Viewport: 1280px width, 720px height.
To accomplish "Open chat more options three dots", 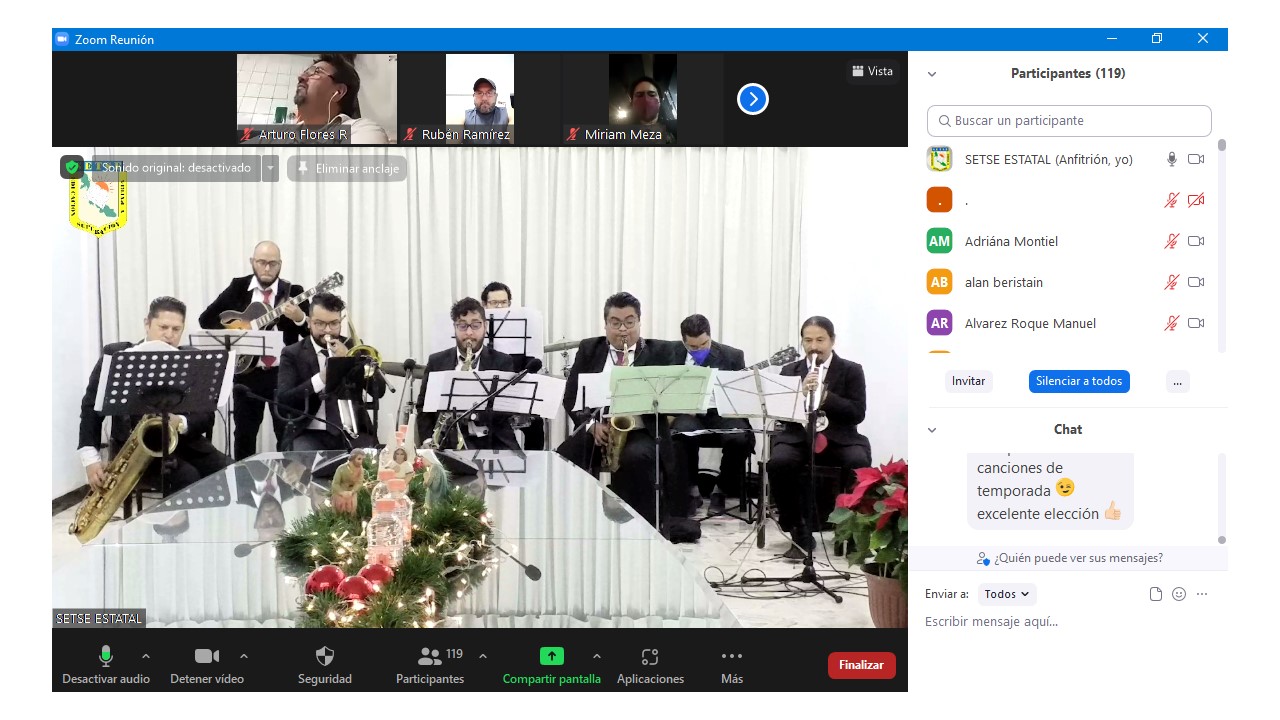I will click(x=1202, y=594).
